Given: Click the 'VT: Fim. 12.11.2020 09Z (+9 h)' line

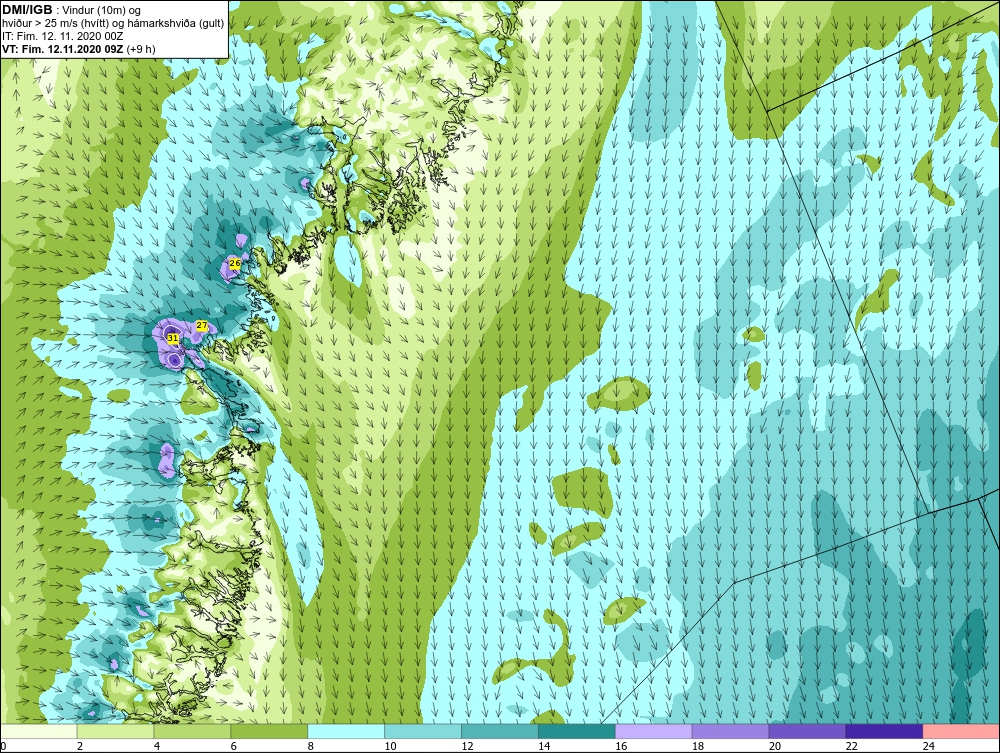Looking at the screenshot, I should tap(79, 48).
